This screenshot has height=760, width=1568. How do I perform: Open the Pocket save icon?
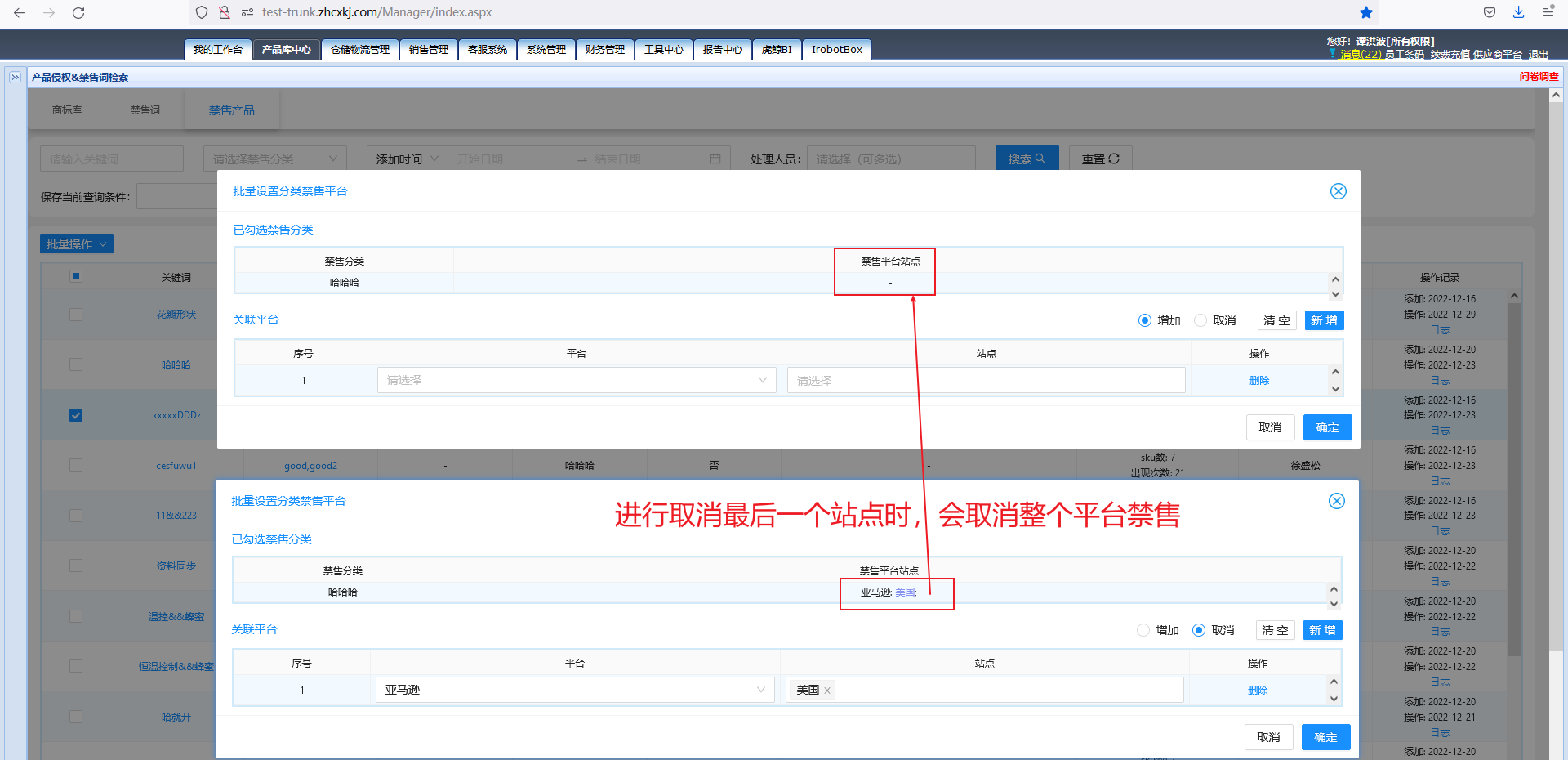click(x=1490, y=12)
